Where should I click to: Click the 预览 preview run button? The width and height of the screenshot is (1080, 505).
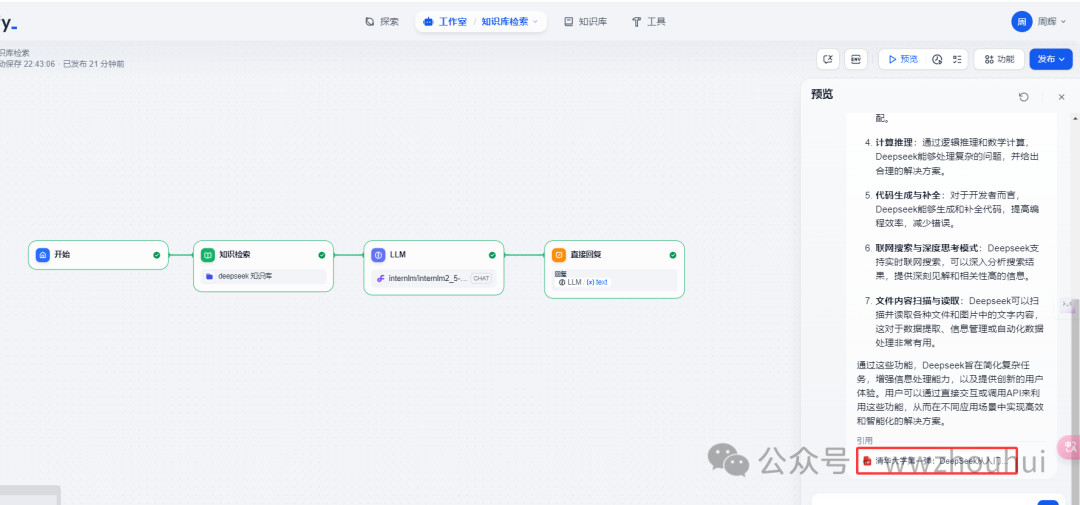[902, 59]
